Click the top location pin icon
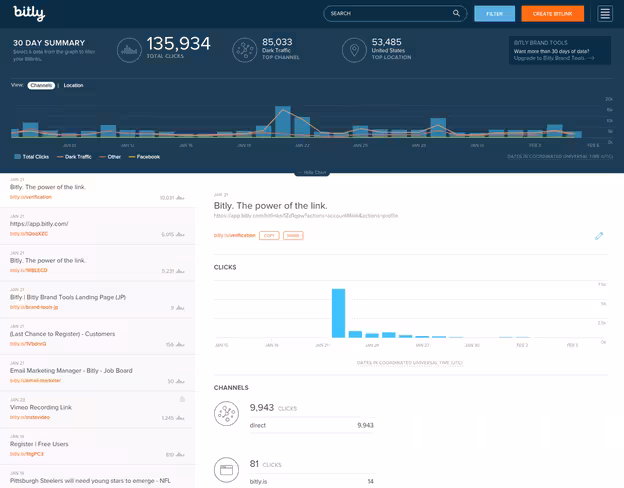The image size is (624, 488). 354,50
